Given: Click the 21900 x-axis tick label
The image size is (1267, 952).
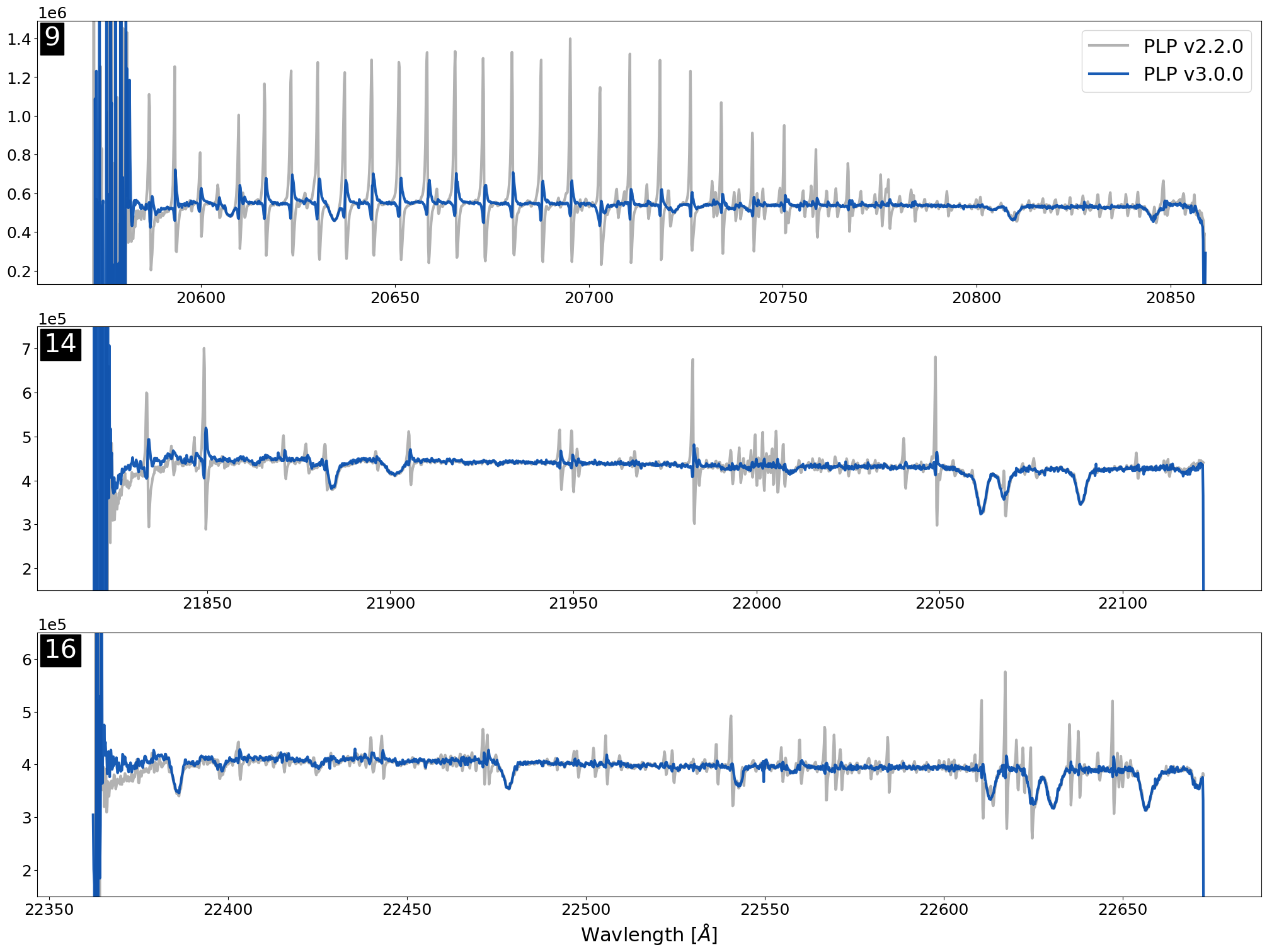Looking at the screenshot, I should point(391,603).
